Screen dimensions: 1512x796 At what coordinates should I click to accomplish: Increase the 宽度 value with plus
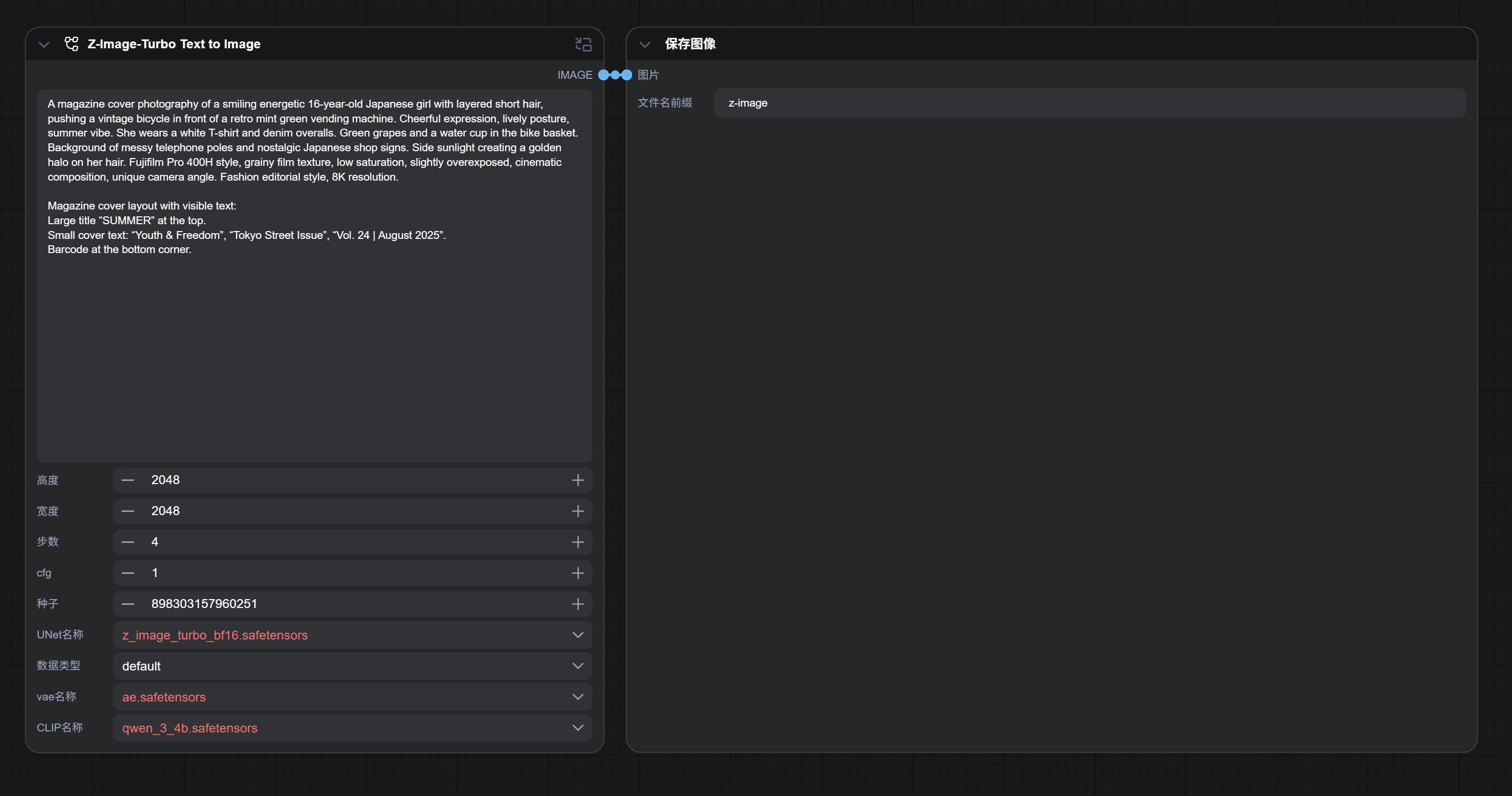(x=577, y=511)
